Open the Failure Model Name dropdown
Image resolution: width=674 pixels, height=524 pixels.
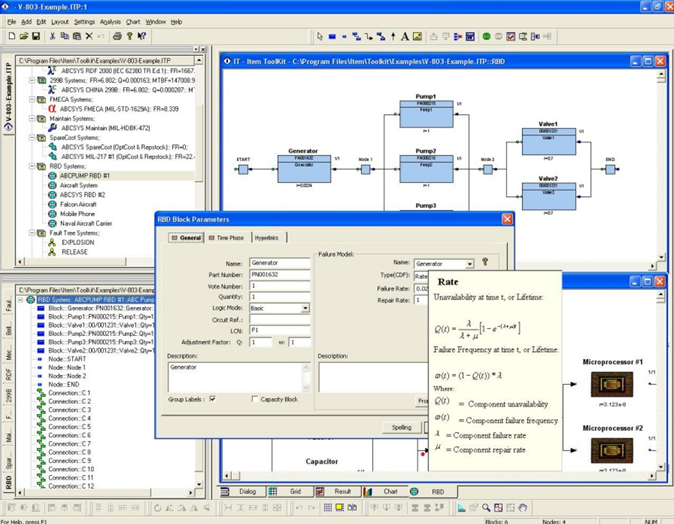point(469,264)
